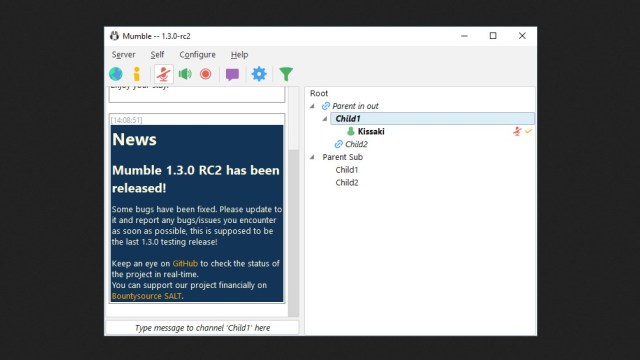Click the chat message input field
Screen dimensions: 640x360
(x=202, y=328)
